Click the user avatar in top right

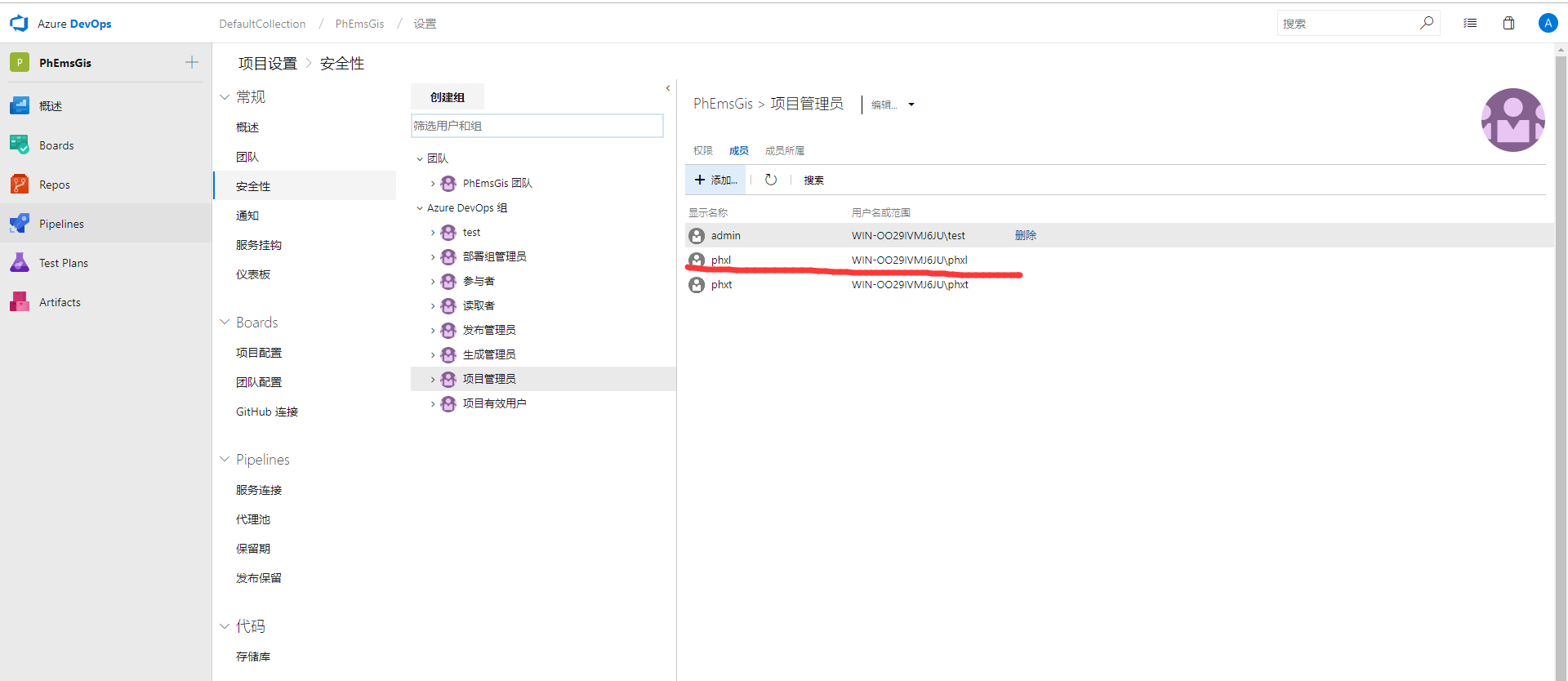1547,24
